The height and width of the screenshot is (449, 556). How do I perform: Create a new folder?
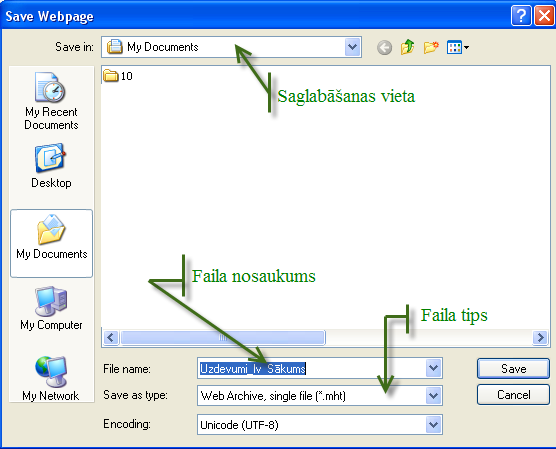pos(431,47)
